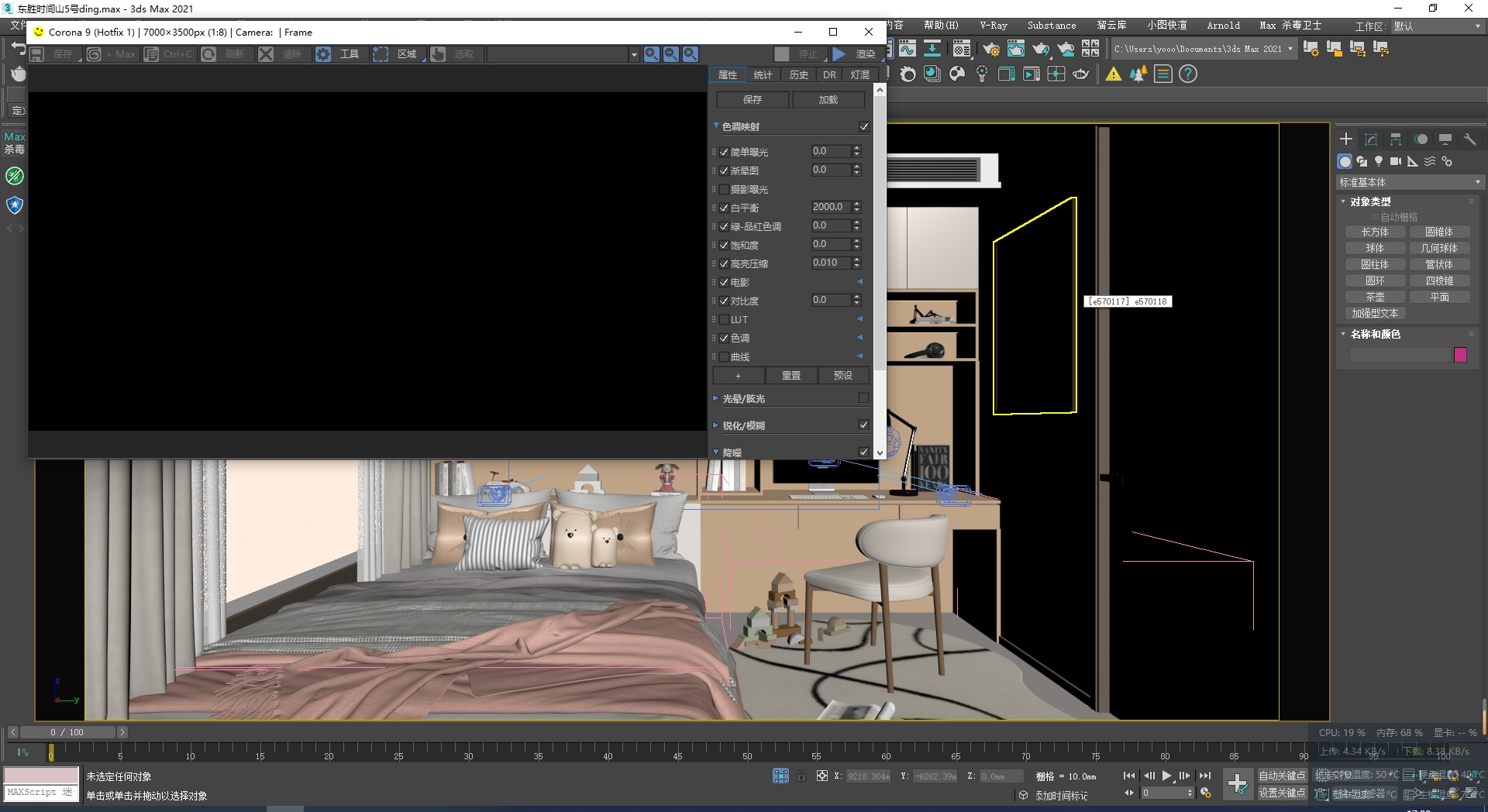The height and width of the screenshot is (812, 1488).
Task: Open the Rendered Frame Window icon
Action: (x=1016, y=50)
